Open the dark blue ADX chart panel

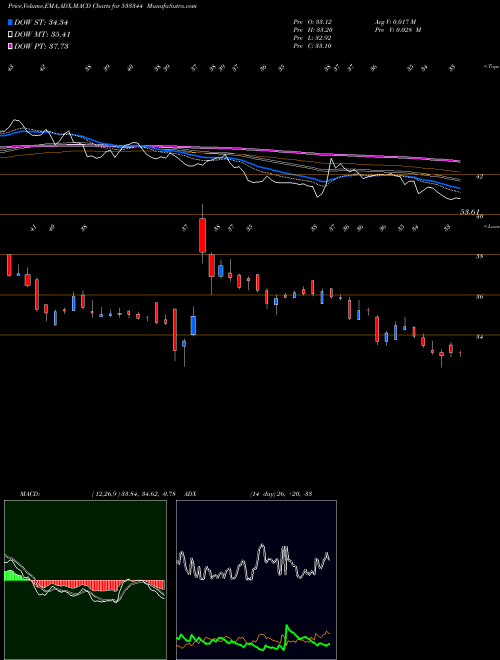[256, 580]
